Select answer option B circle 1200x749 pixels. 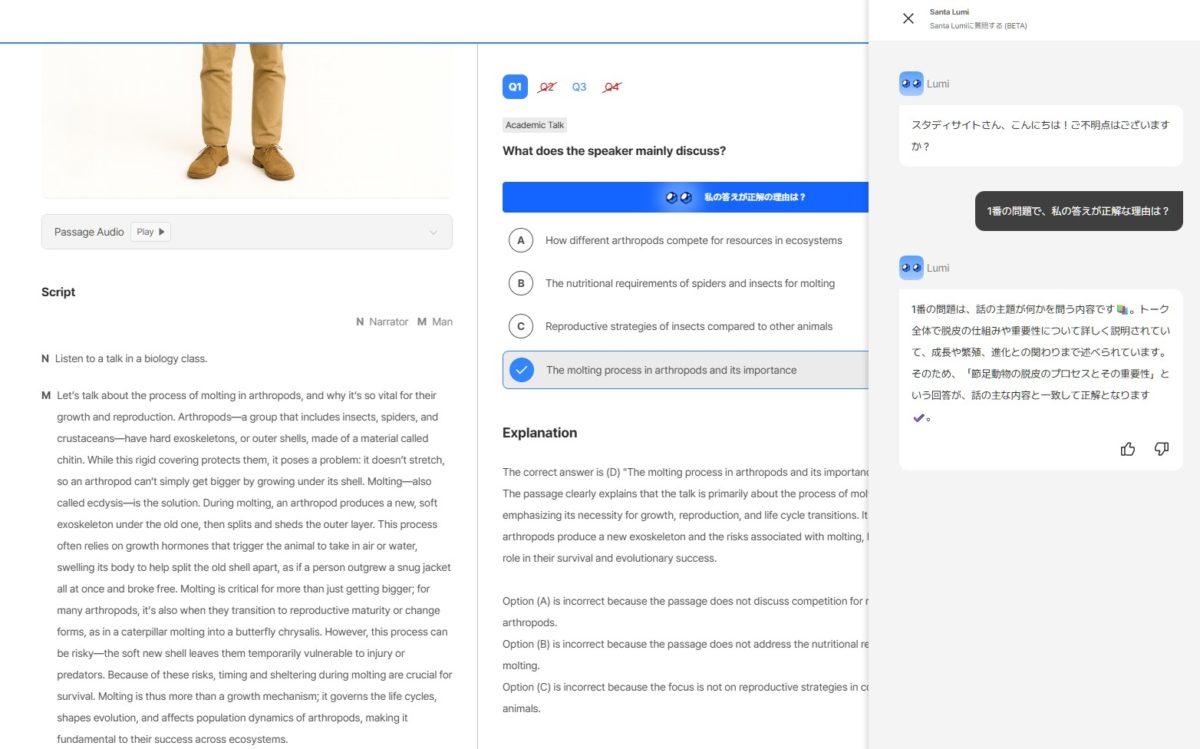(520, 283)
